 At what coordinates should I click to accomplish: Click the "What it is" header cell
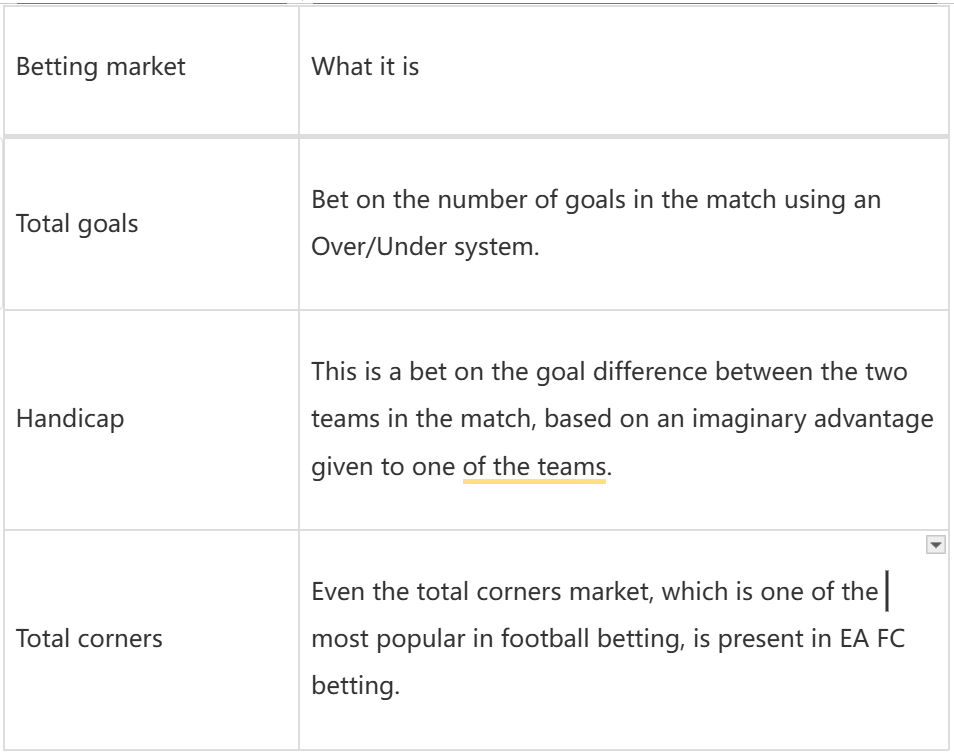(x=365, y=67)
